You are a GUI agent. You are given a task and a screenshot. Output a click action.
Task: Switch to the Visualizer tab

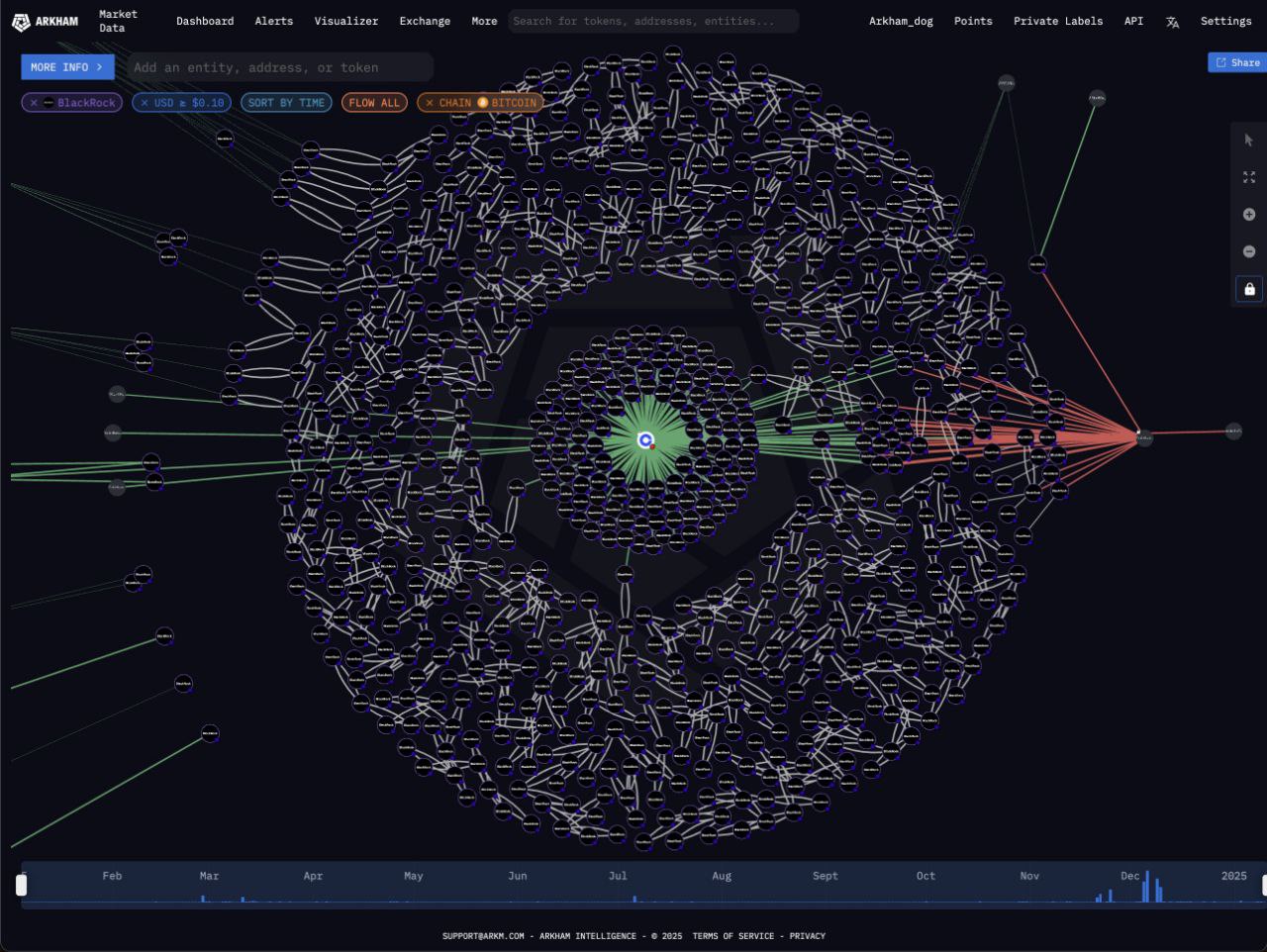tap(345, 21)
